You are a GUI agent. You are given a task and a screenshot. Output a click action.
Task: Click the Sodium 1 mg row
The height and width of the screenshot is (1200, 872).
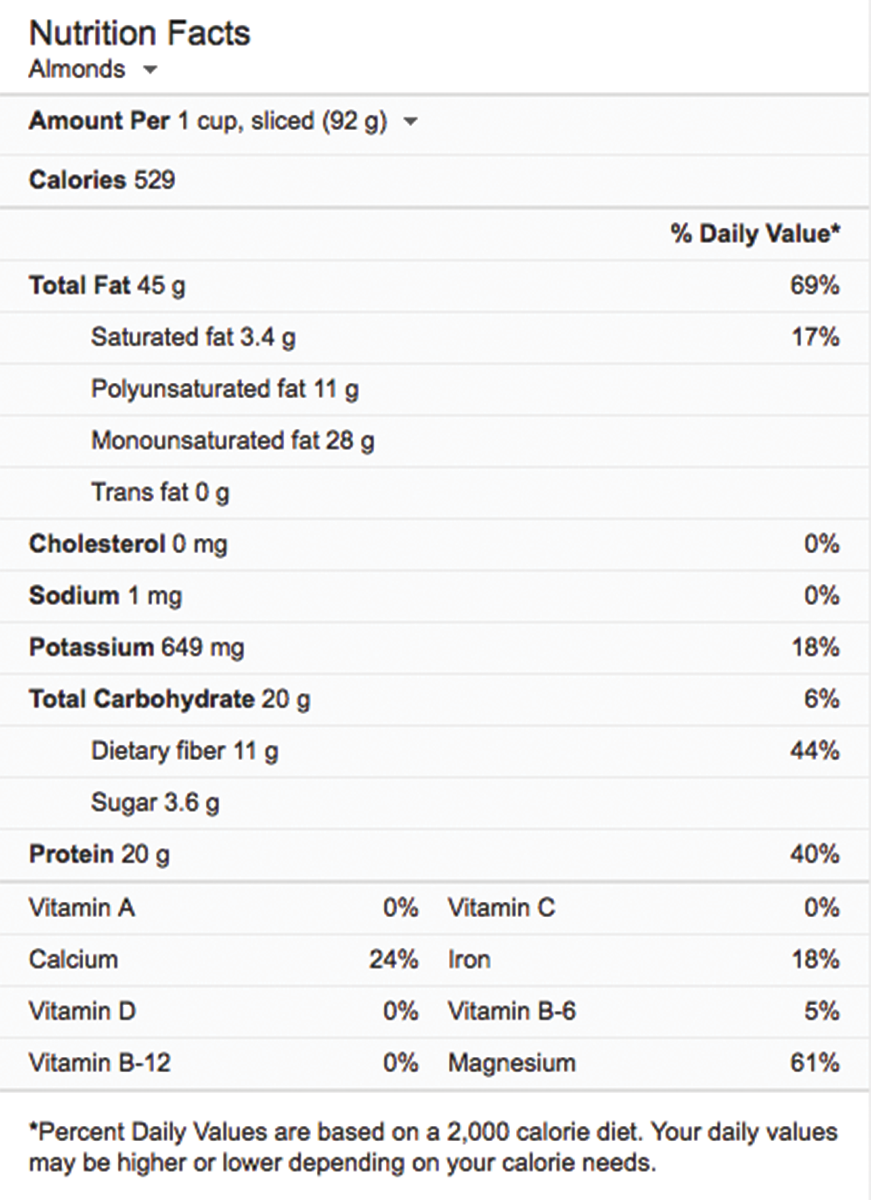coord(105,596)
